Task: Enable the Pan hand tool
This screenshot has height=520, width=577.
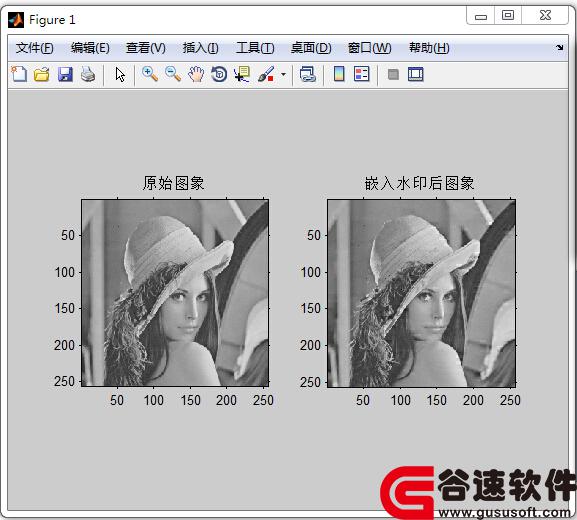Action: tap(196, 74)
